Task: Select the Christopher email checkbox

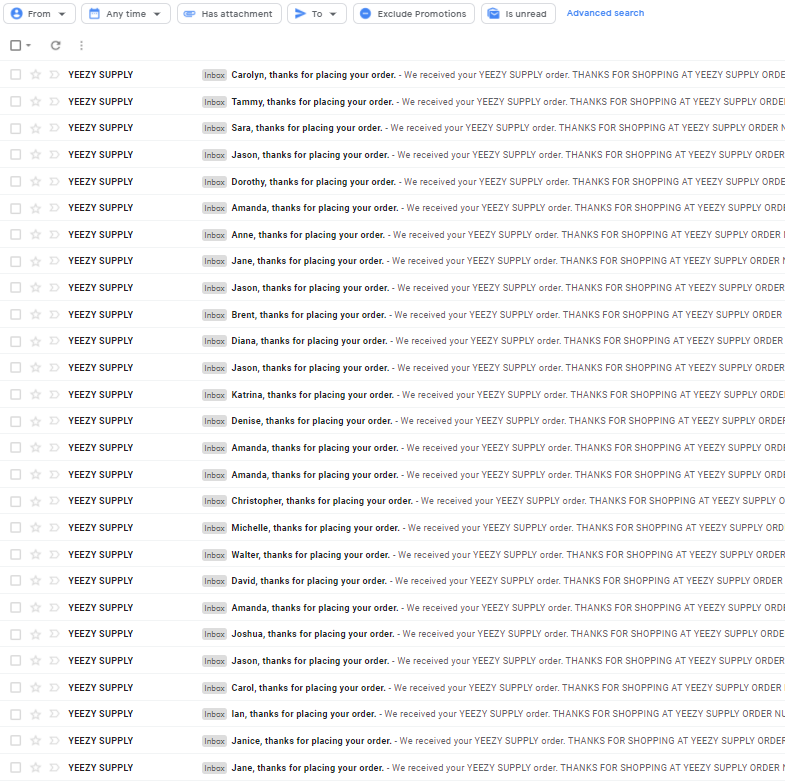Action: 16,501
